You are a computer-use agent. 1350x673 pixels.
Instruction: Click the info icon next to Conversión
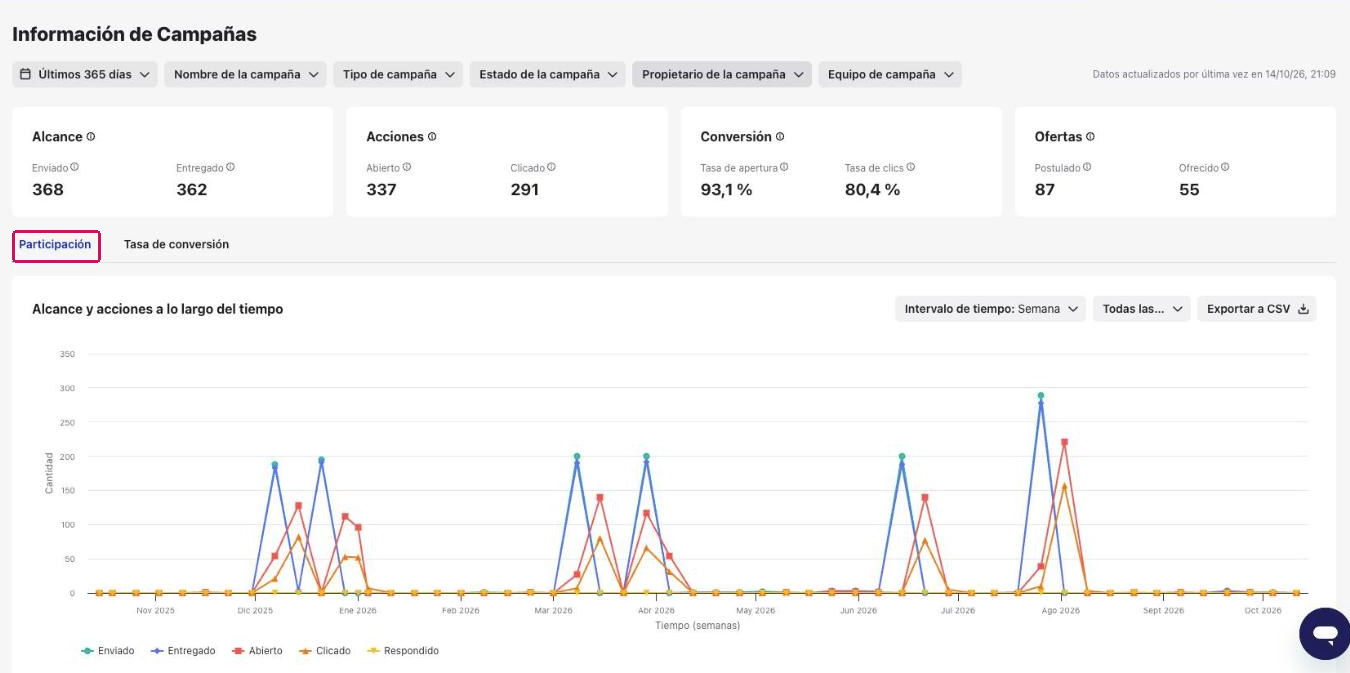pyautogui.click(x=780, y=137)
